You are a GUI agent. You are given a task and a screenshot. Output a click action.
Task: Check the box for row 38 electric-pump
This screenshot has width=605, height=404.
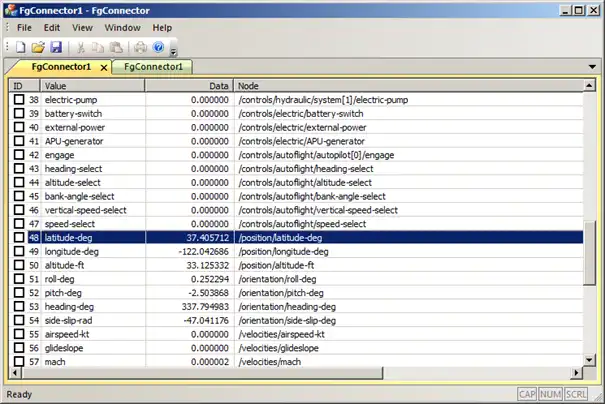(x=19, y=100)
